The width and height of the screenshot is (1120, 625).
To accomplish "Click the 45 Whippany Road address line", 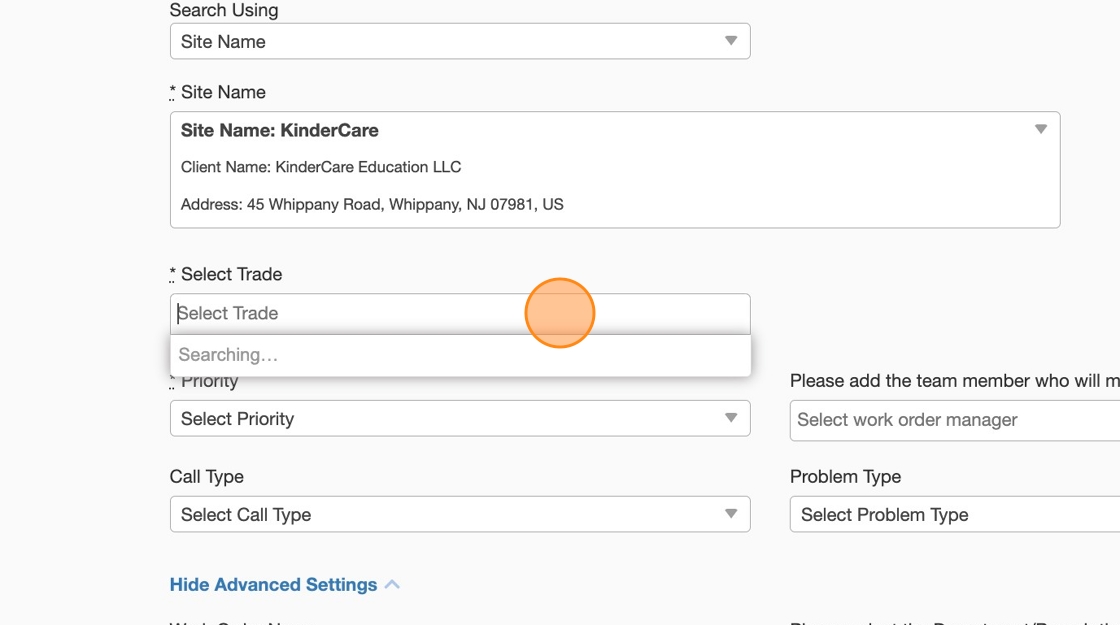I will pos(372,204).
